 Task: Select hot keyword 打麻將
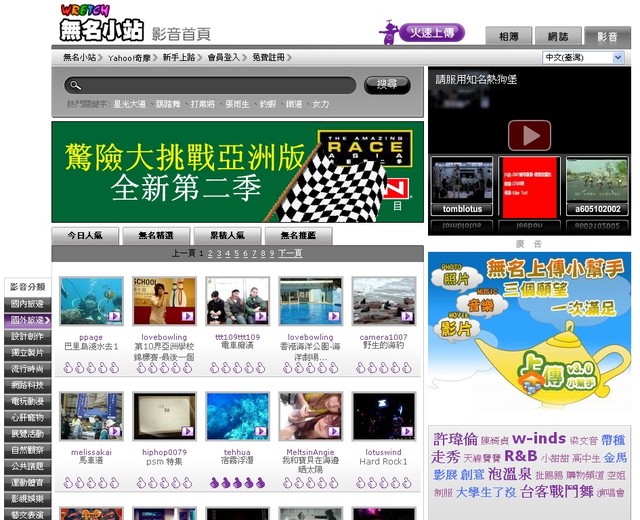click(202, 104)
